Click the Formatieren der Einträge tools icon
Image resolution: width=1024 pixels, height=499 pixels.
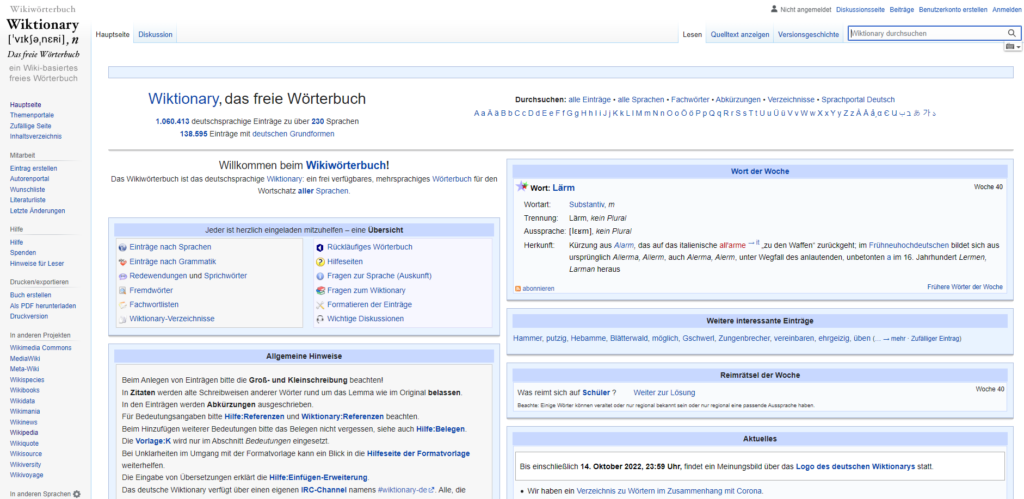click(x=320, y=305)
